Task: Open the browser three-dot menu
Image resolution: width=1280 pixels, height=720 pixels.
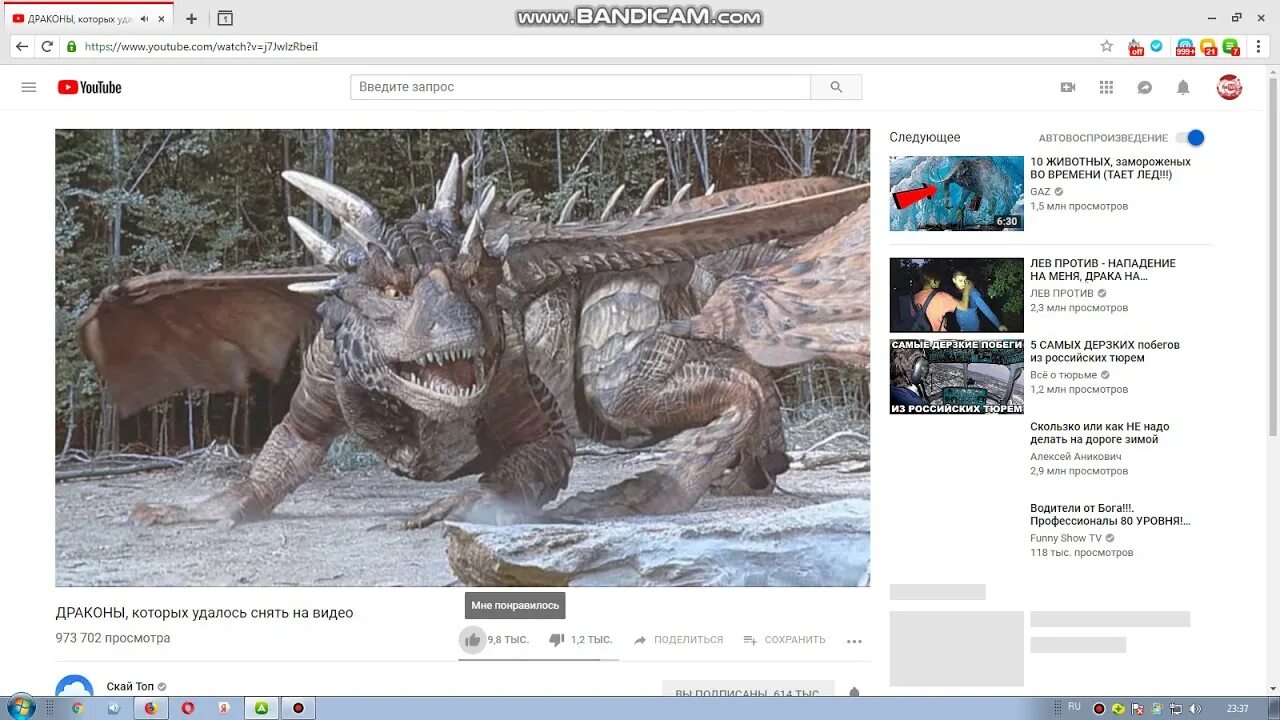Action: (x=1260, y=46)
